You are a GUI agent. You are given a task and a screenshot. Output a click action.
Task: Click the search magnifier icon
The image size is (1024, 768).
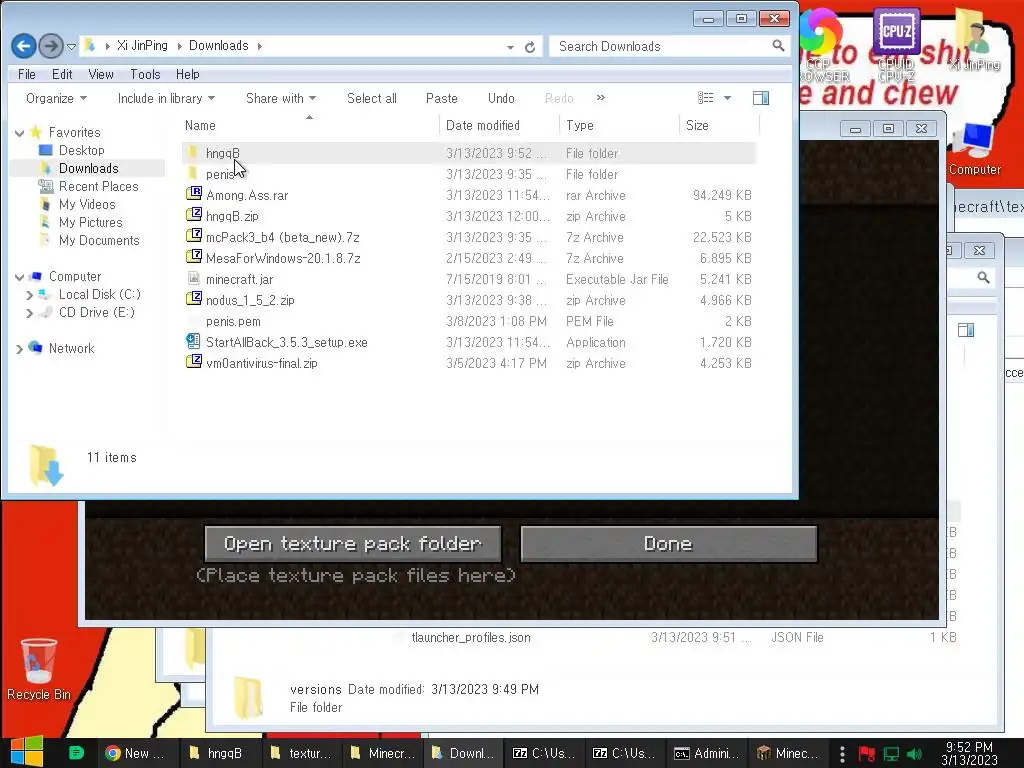point(778,46)
